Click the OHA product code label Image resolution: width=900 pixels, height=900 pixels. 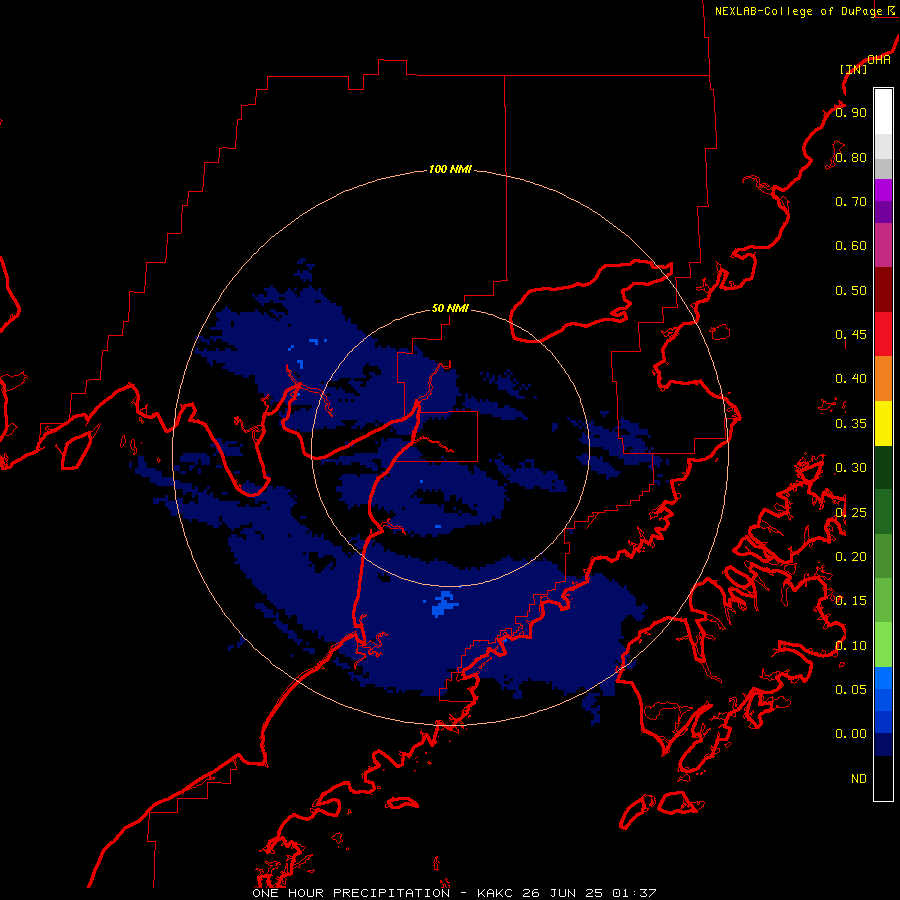point(879,60)
